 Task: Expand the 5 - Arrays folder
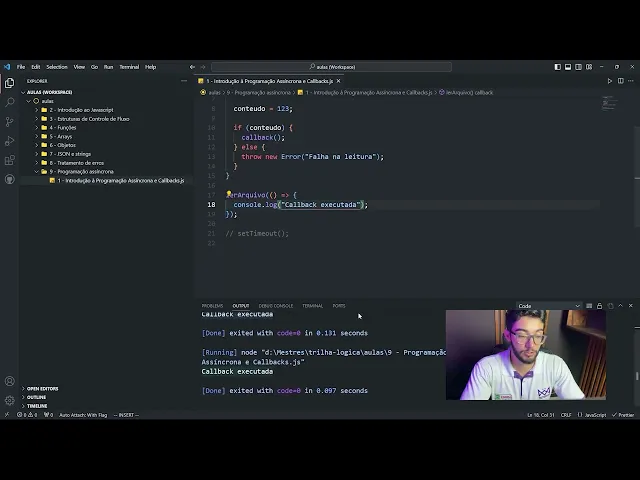click(x=36, y=136)
